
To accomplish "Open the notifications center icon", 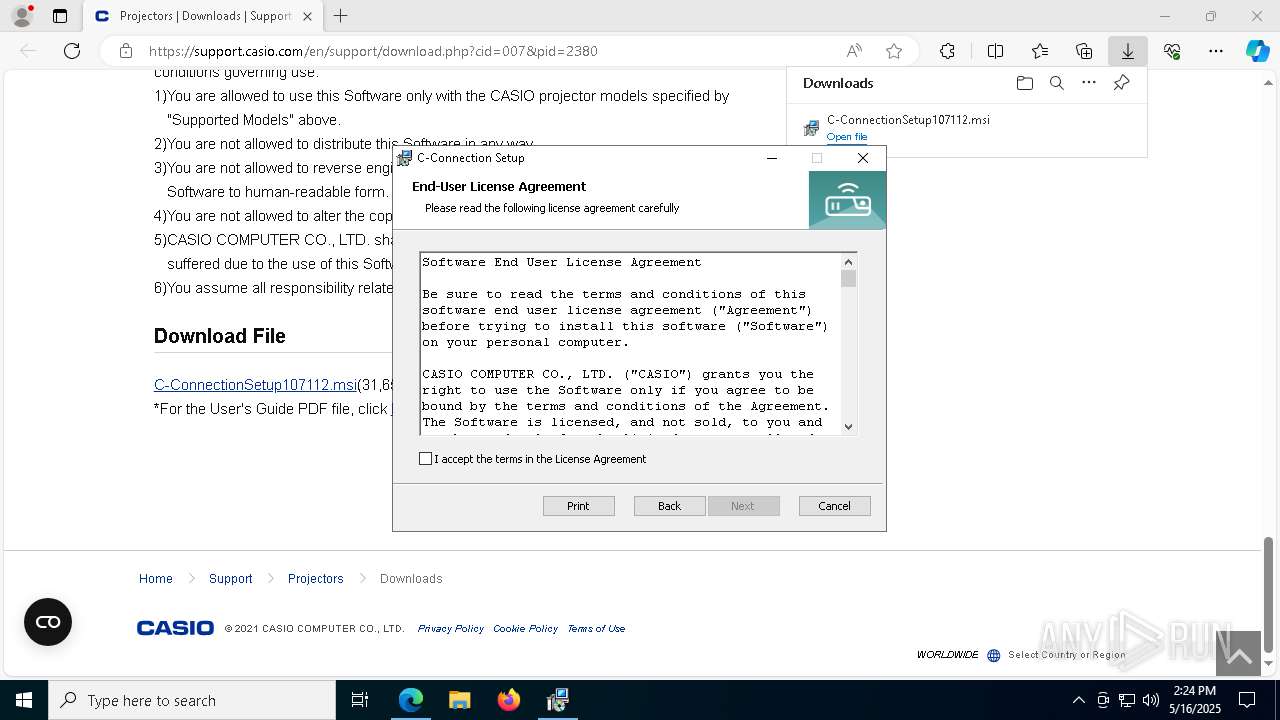I will pyautogui.click(x=1247, y=700).
